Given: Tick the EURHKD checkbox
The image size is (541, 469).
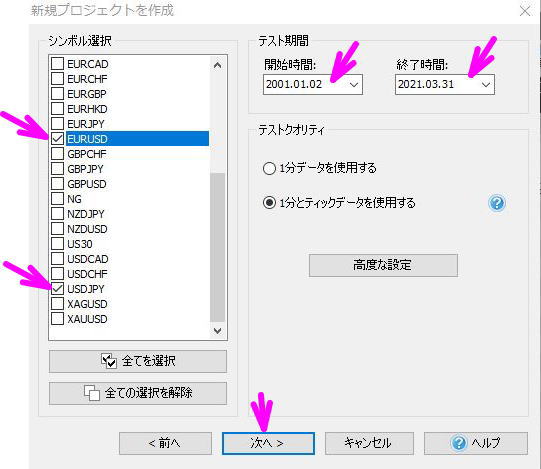Looking at the screenshot, I should pyautogui.click(x=57, y=109).
